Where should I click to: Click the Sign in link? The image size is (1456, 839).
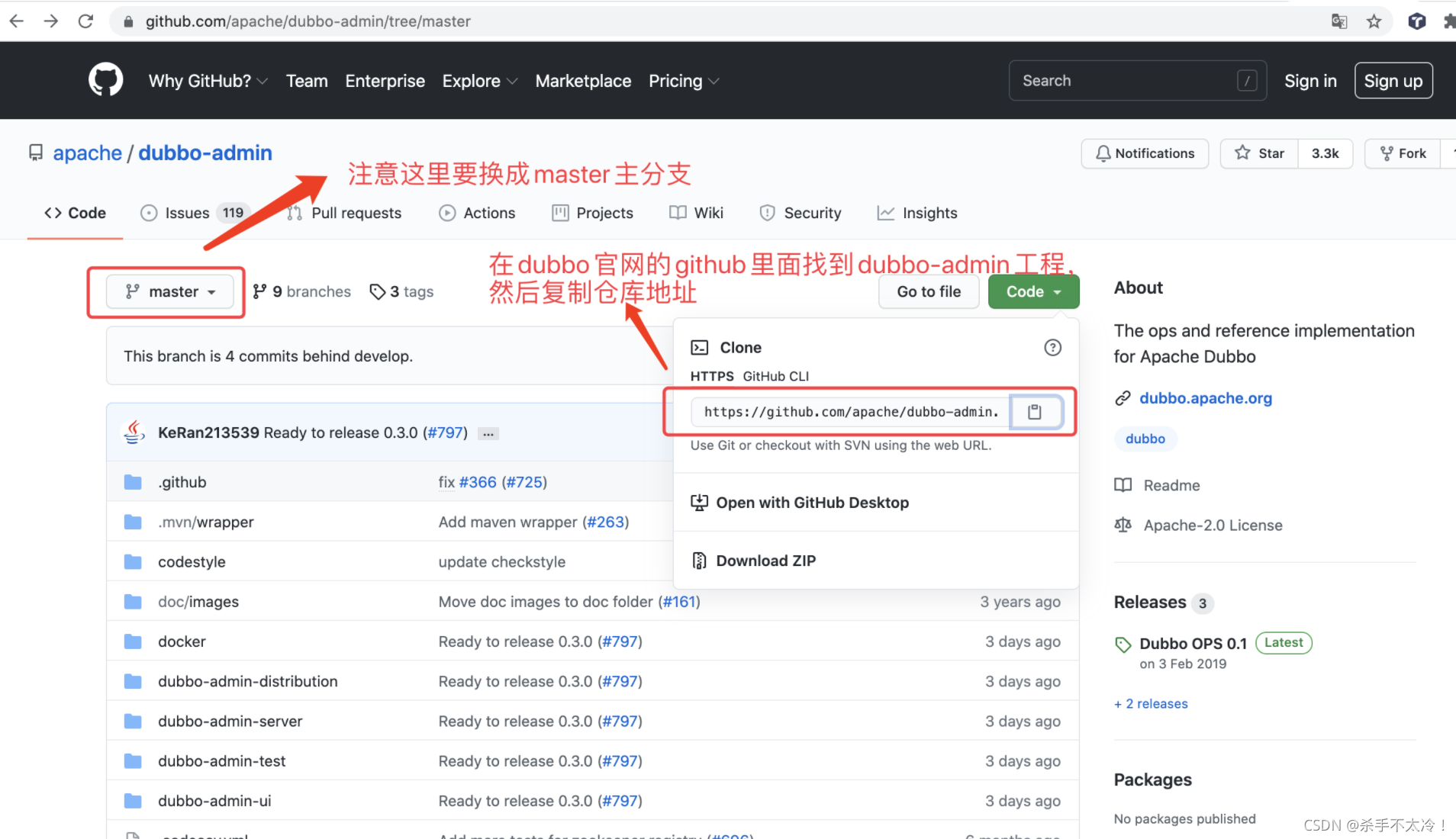coord(1309,81)
